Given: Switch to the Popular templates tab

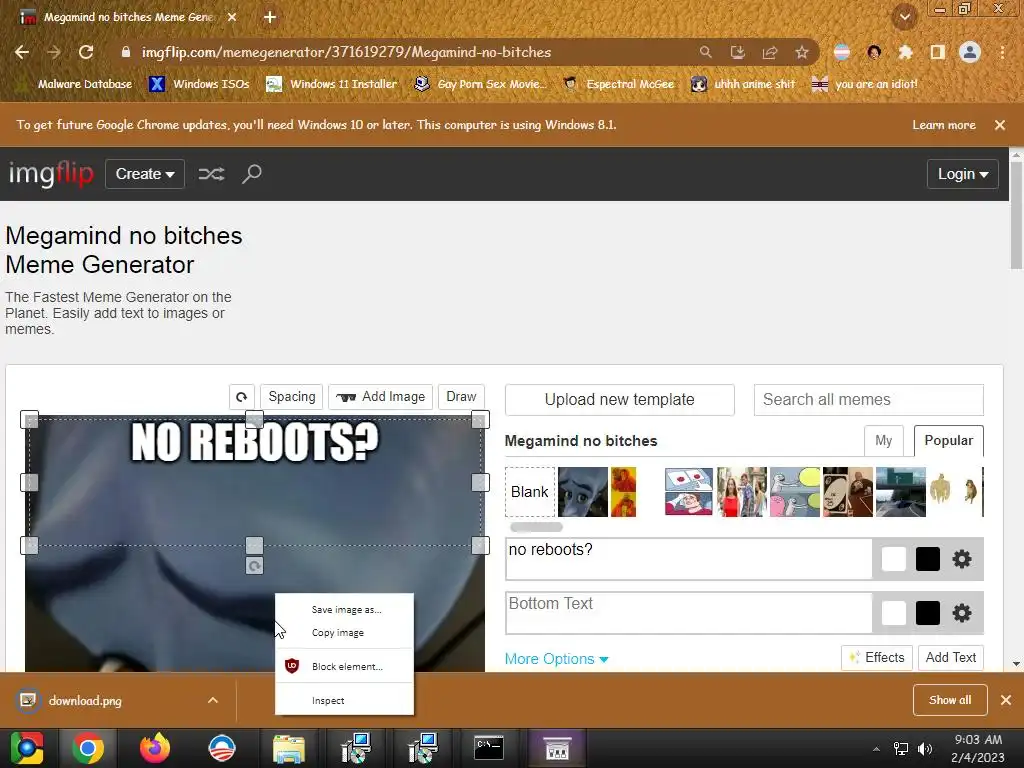Looking at the screenshot, I should pos(948,441).
